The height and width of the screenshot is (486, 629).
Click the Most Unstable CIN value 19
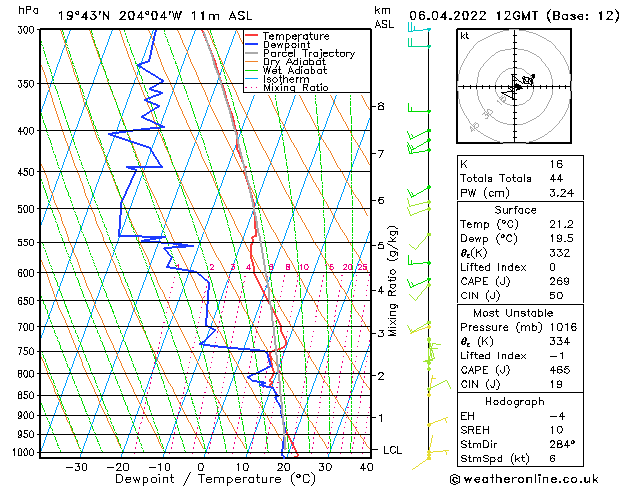point(556,385)
